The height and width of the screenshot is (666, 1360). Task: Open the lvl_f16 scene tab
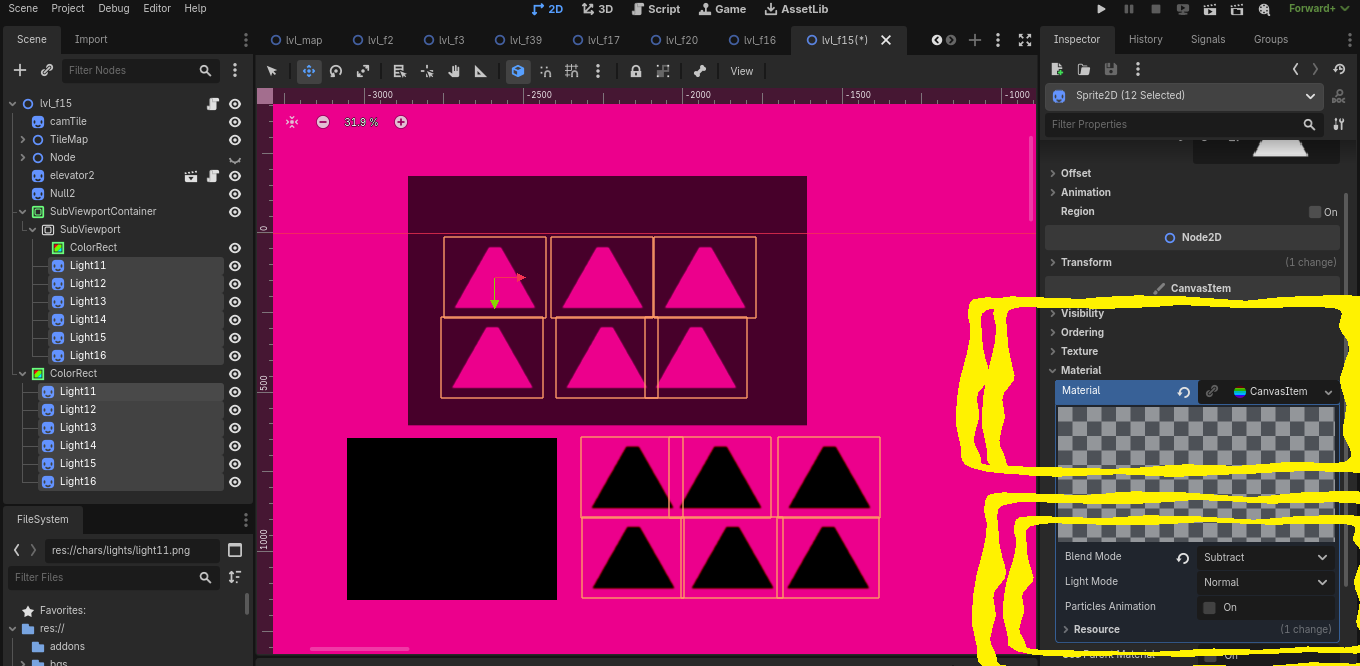[x=759, y=40]
